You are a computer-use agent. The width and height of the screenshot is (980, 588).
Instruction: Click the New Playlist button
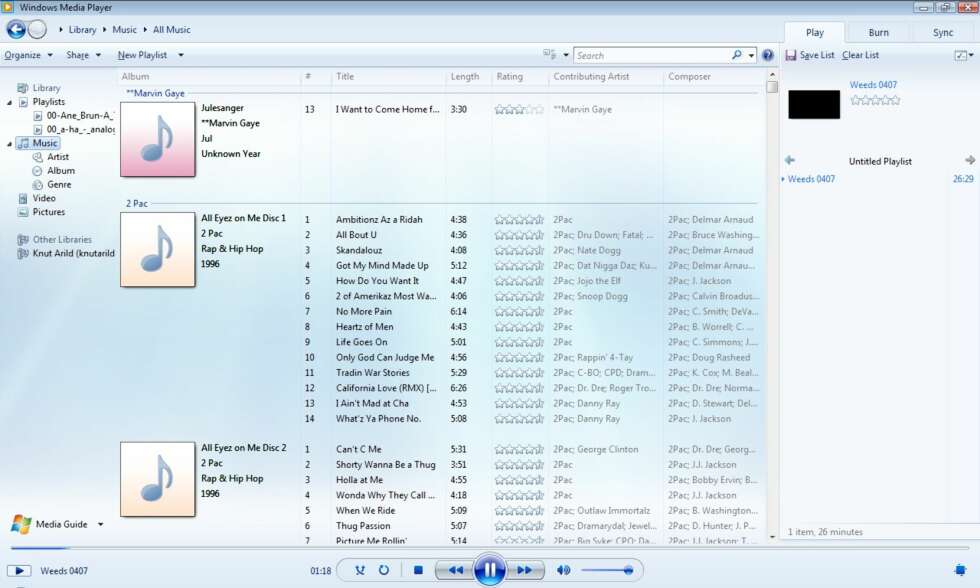(x=142, y=55)
